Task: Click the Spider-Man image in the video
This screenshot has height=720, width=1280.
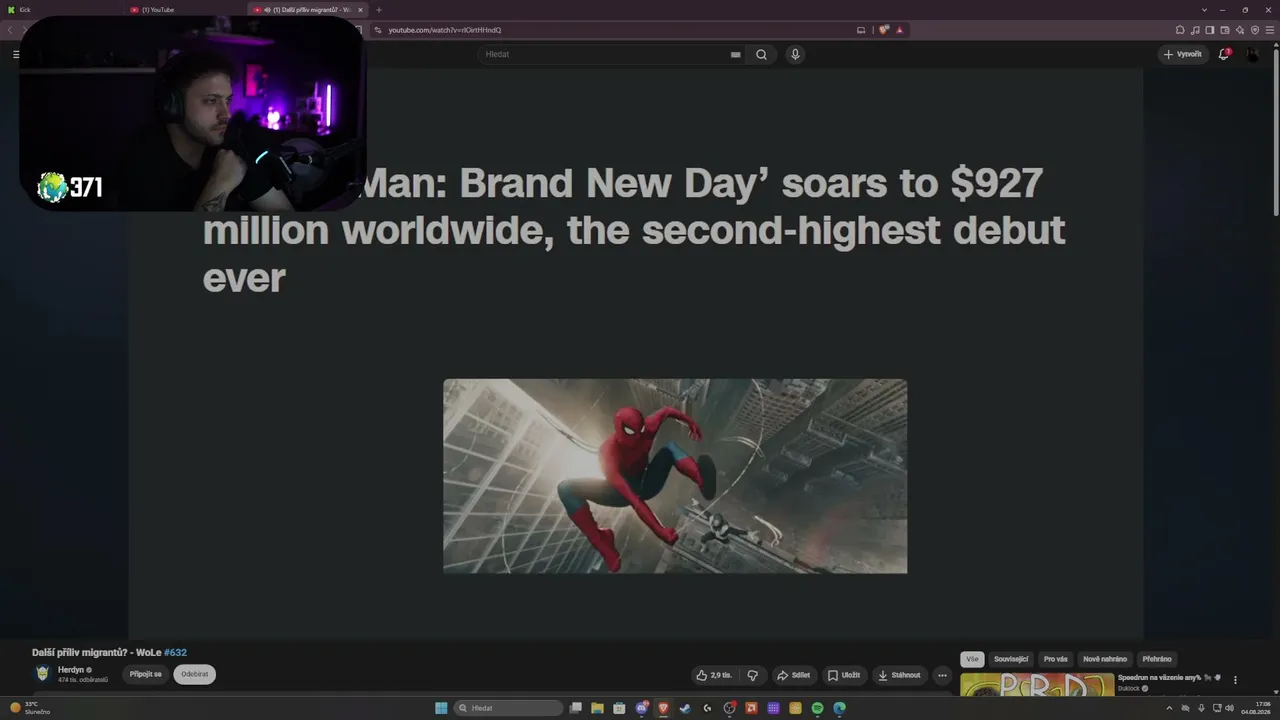Action: pos(675,476)
